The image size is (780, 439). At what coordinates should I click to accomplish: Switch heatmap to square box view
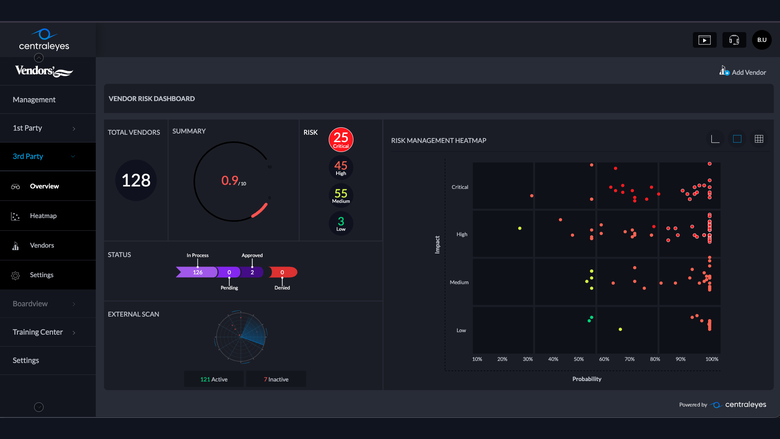(737, 139)
